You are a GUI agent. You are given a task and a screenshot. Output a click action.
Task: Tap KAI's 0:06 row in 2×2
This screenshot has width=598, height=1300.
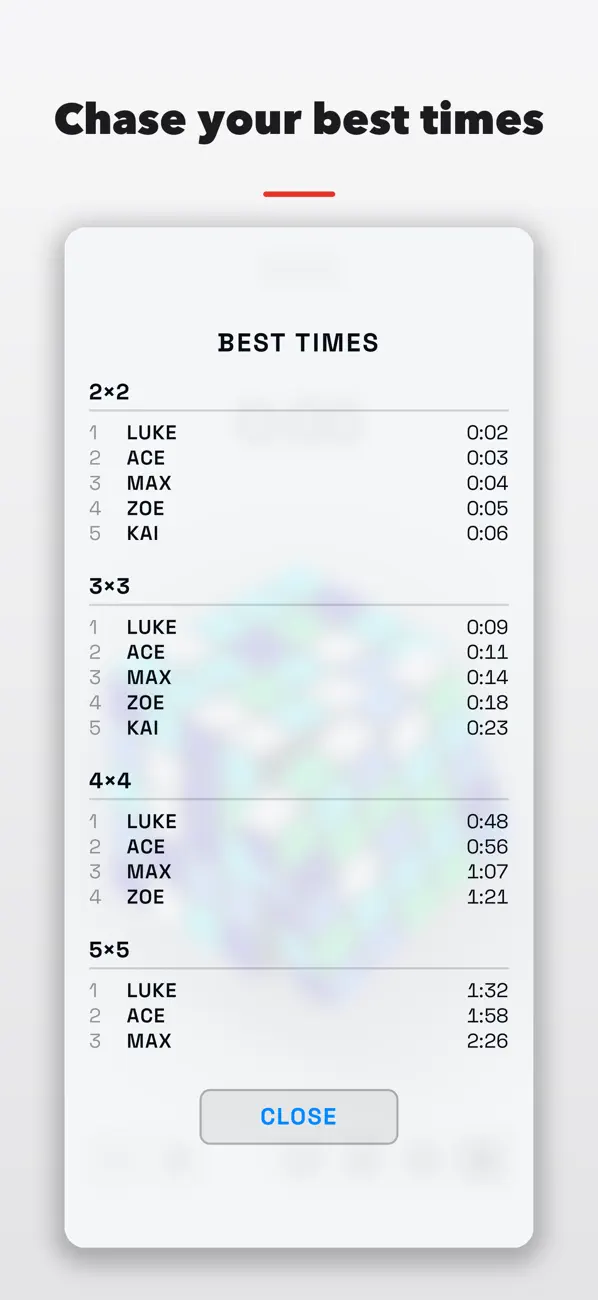299,533
